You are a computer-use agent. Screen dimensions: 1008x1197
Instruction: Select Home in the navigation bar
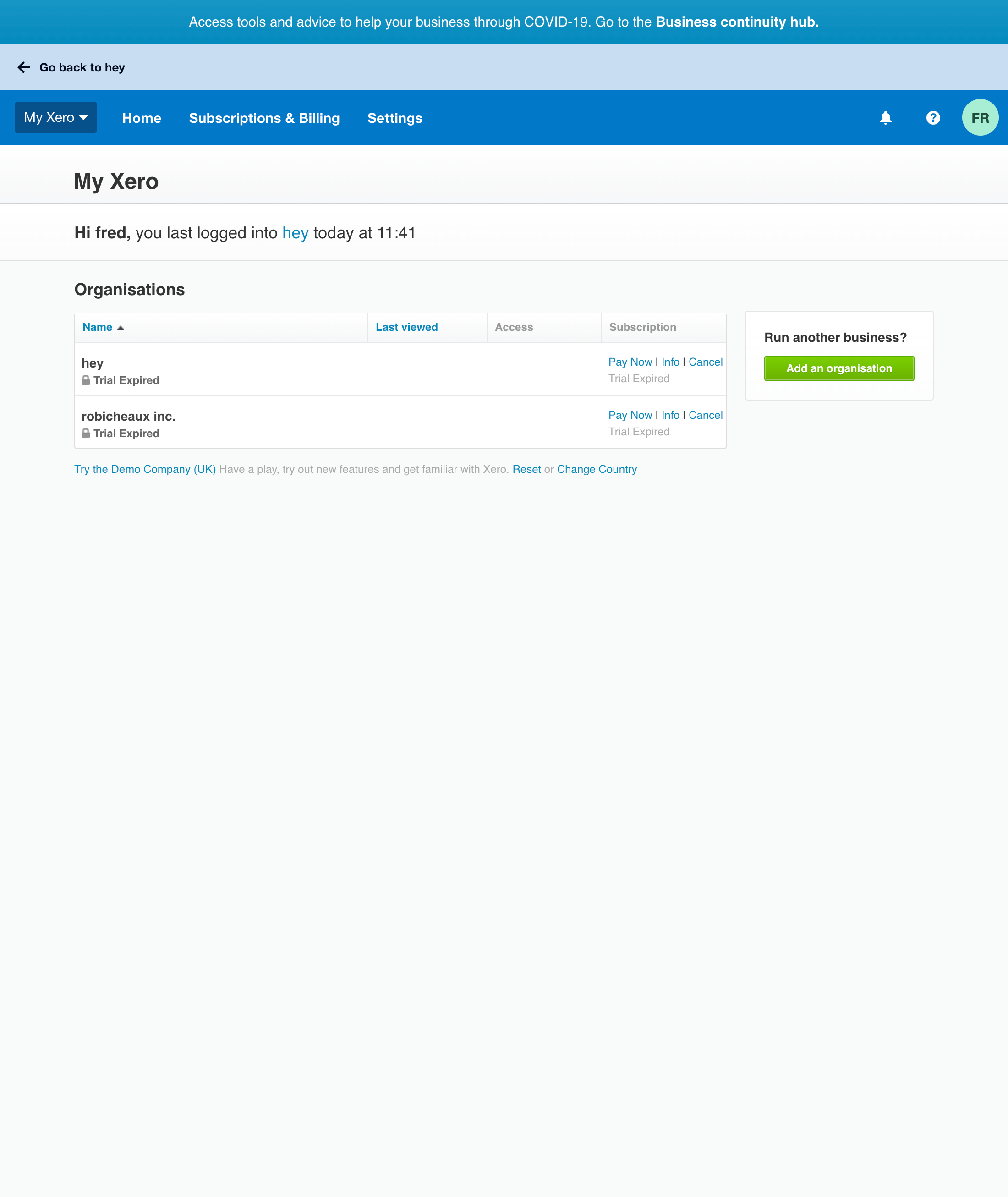(141, 118)
